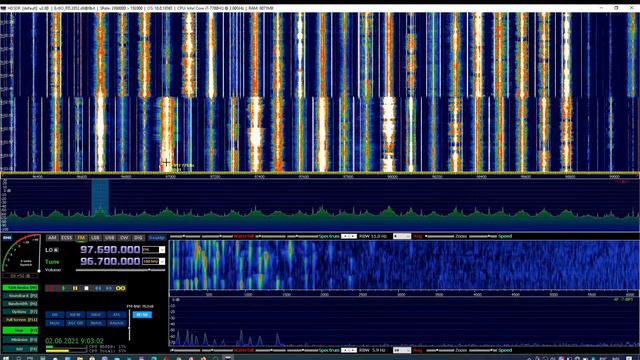The height and width of the screenshot is (360, 640).
Task: Adjust the upper Speed slider
Action: pyautogui.click(x=484, y=236)
